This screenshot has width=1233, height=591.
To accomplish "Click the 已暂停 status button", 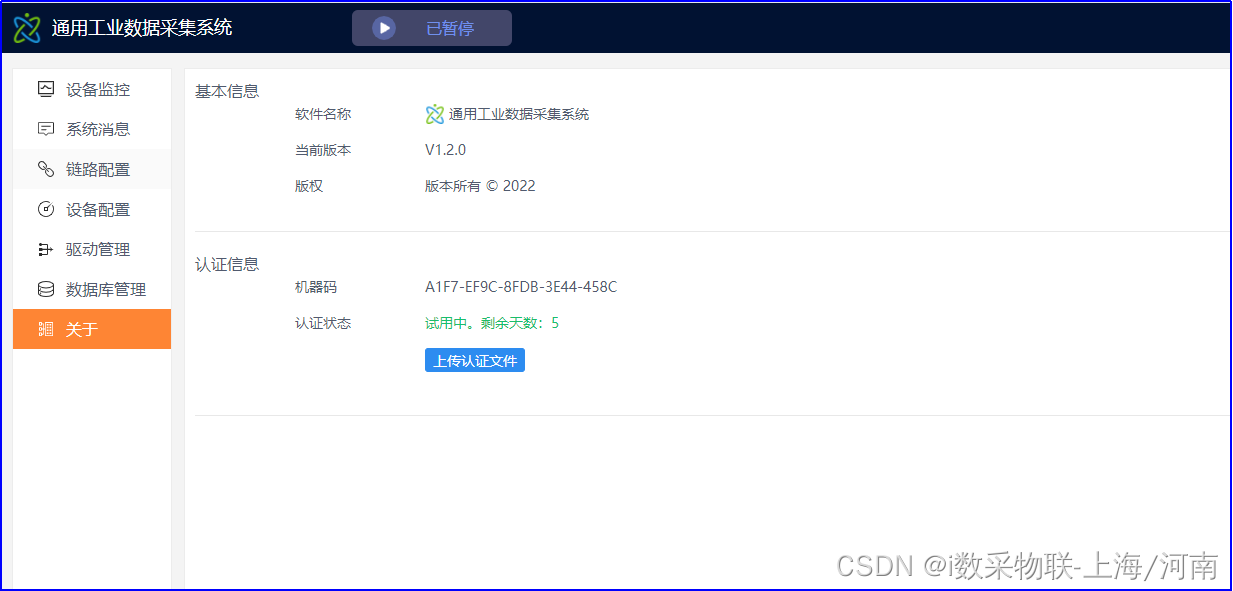I will click(432, 28).
